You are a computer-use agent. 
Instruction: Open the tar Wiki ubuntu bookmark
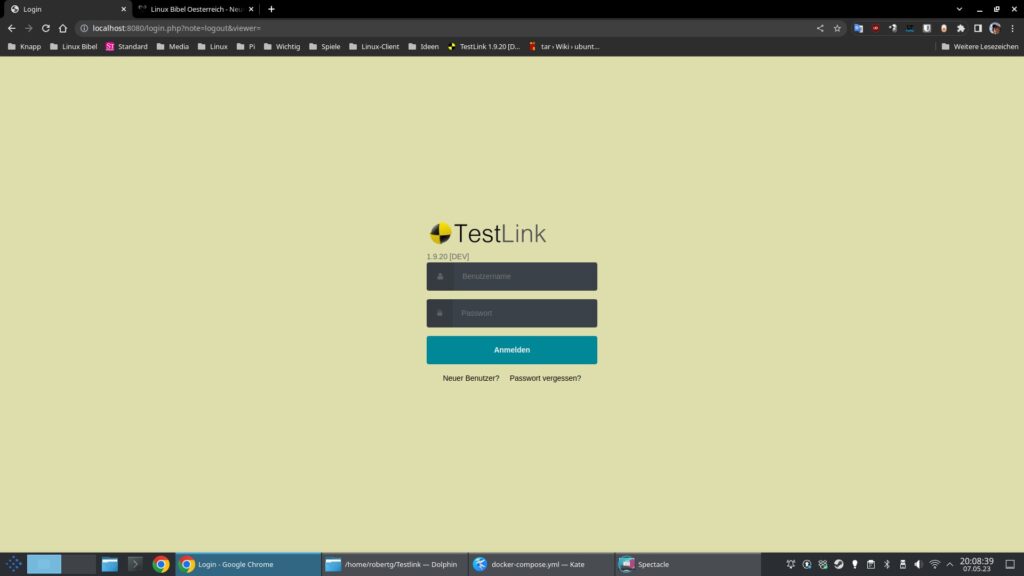pyautogui.click(x=564, y=46)
